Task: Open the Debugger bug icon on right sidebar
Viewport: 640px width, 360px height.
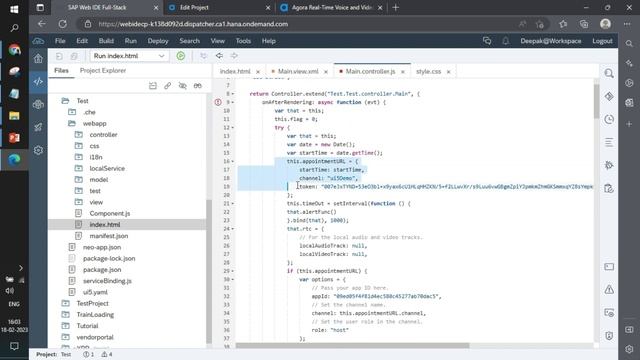Action: pos(609,165)
